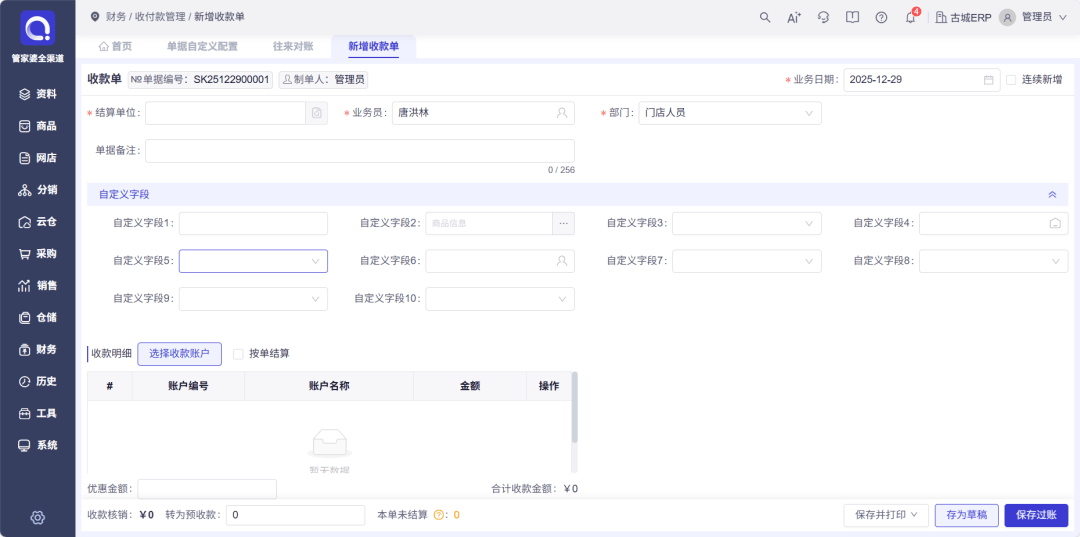Open the 保存并打印 dropdown button
The height and width of the screenshot is (537, 1080).
tap(886, 515)
